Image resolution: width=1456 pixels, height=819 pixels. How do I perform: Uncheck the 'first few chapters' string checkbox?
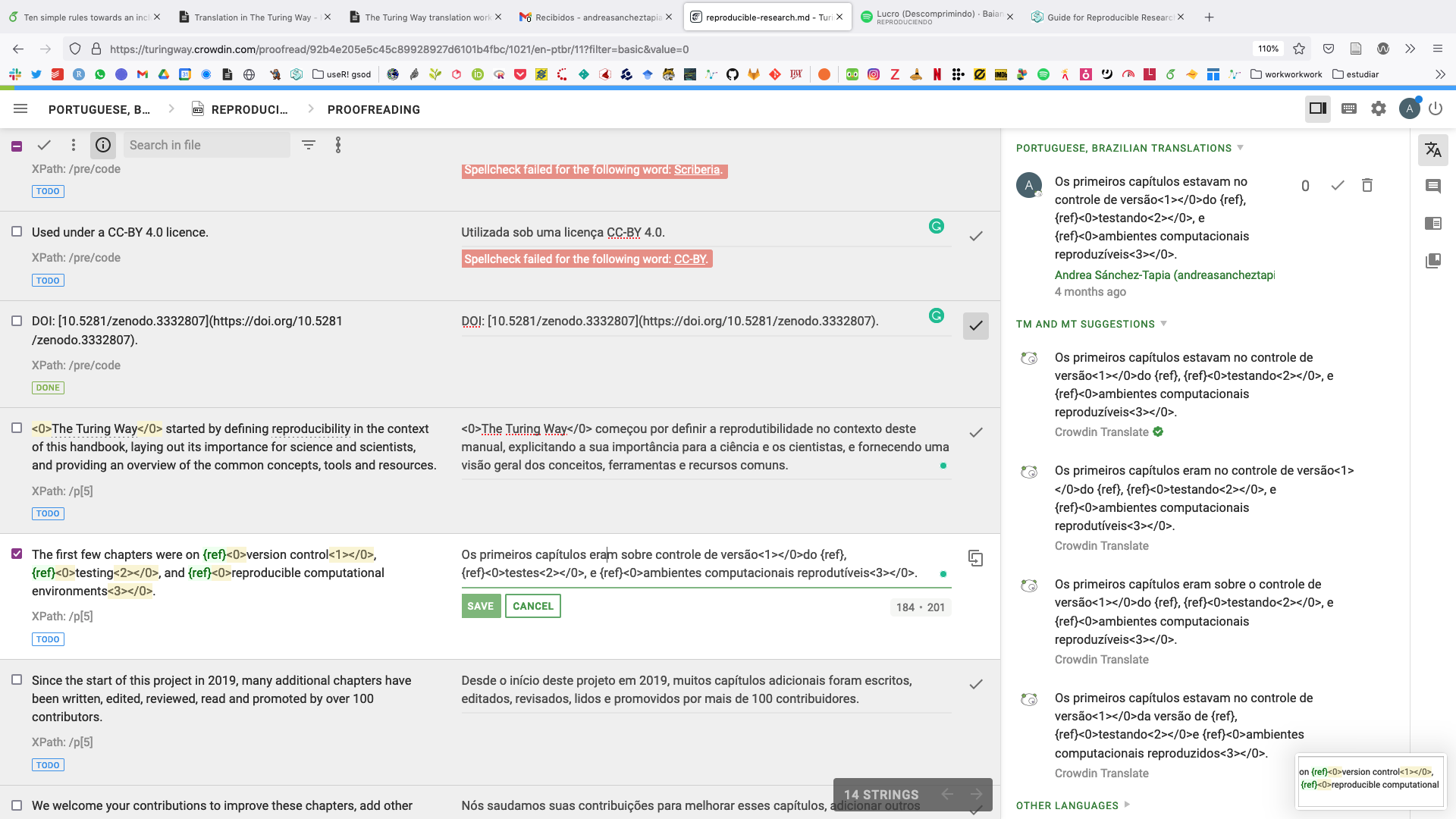[x=17, y=554]
